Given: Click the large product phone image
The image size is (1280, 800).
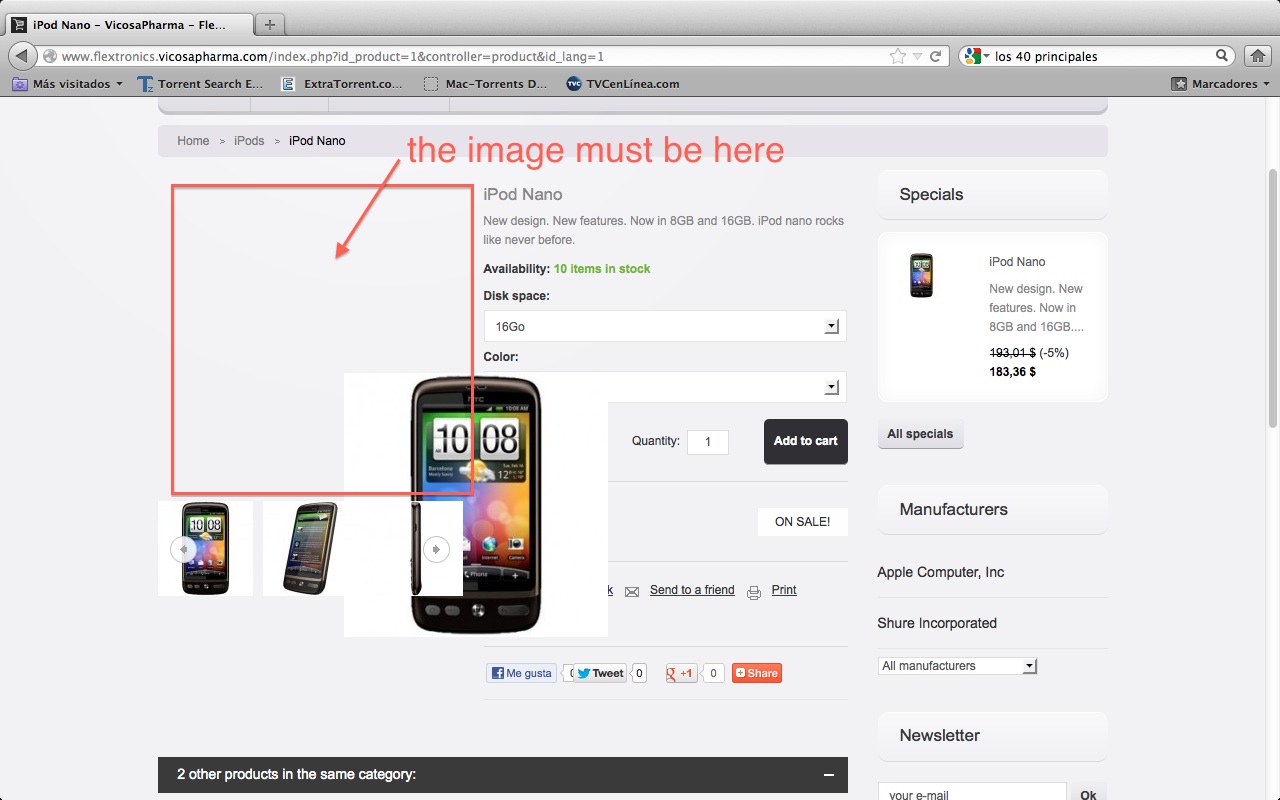Looking at the screenshot, I should (476, 505).
